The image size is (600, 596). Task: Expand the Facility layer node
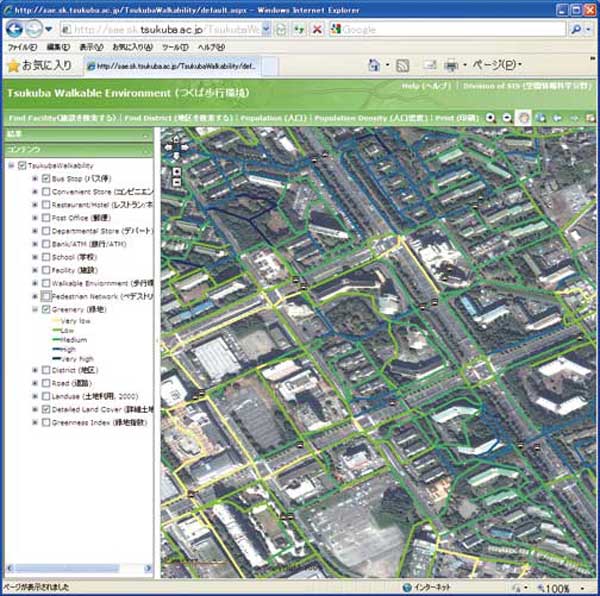[35, 270]
